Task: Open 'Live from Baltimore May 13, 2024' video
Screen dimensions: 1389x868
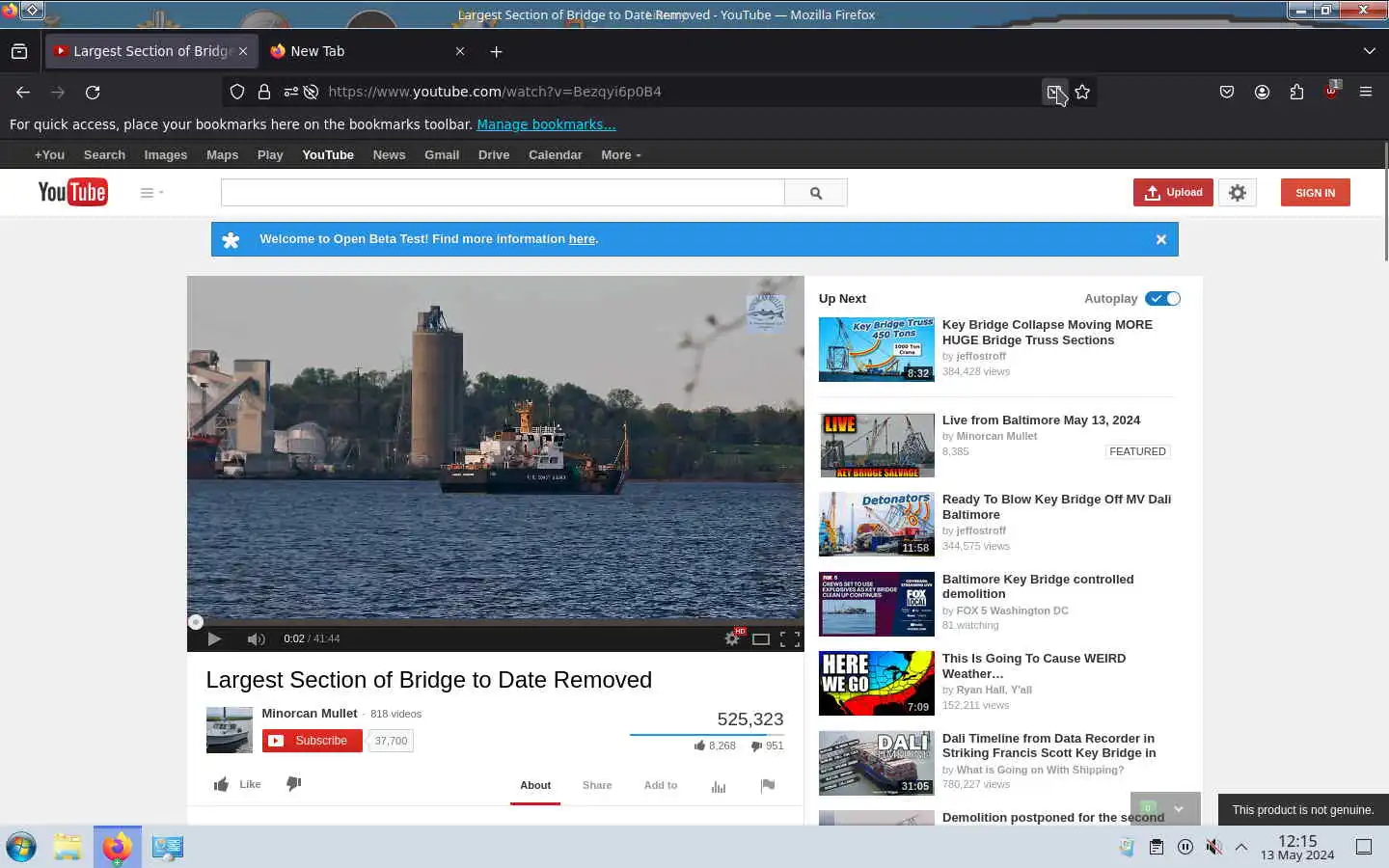Action: pyautogui.click(x=1041, y=420)
